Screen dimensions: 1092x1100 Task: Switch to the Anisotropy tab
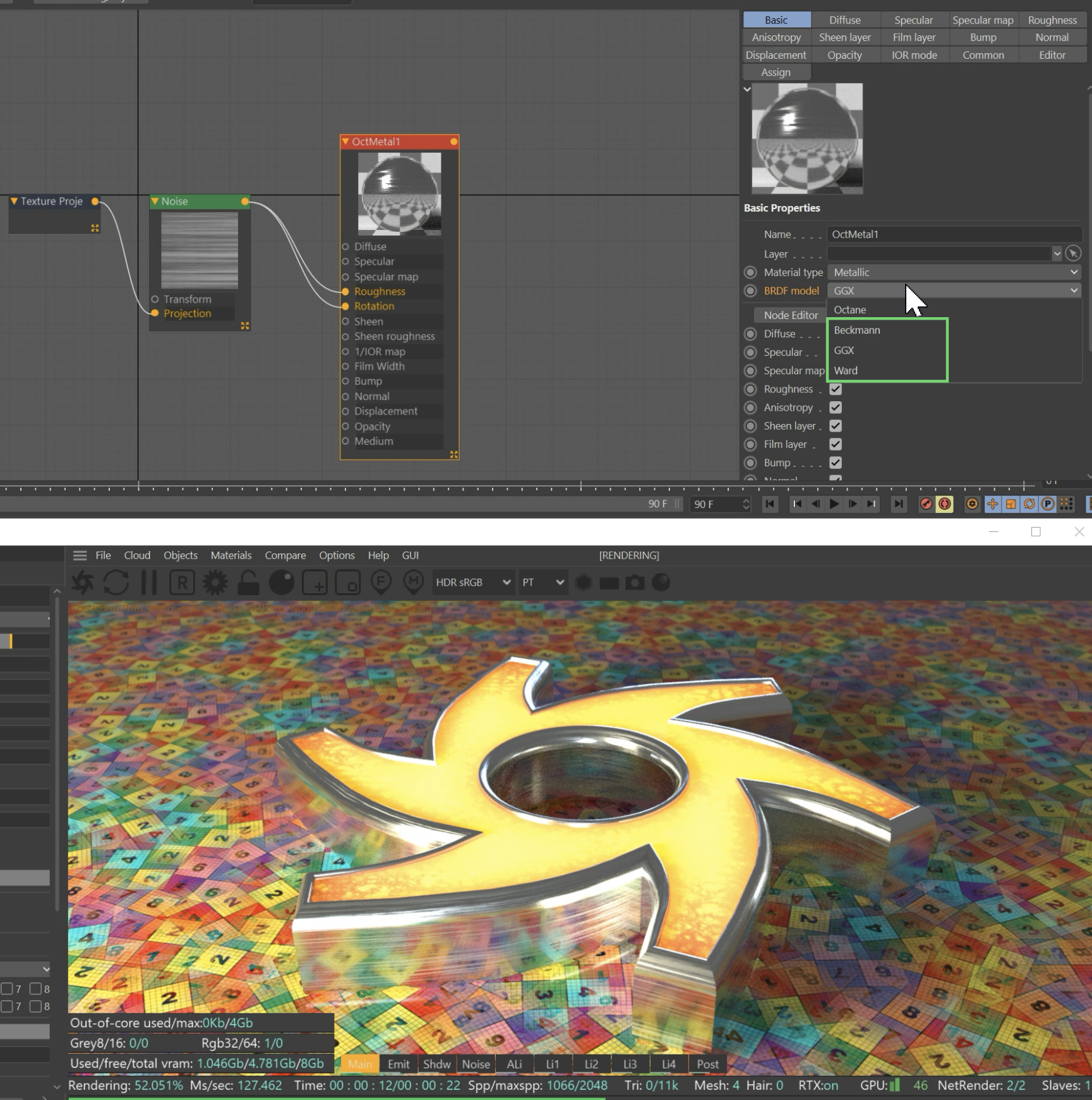[776, 37]
